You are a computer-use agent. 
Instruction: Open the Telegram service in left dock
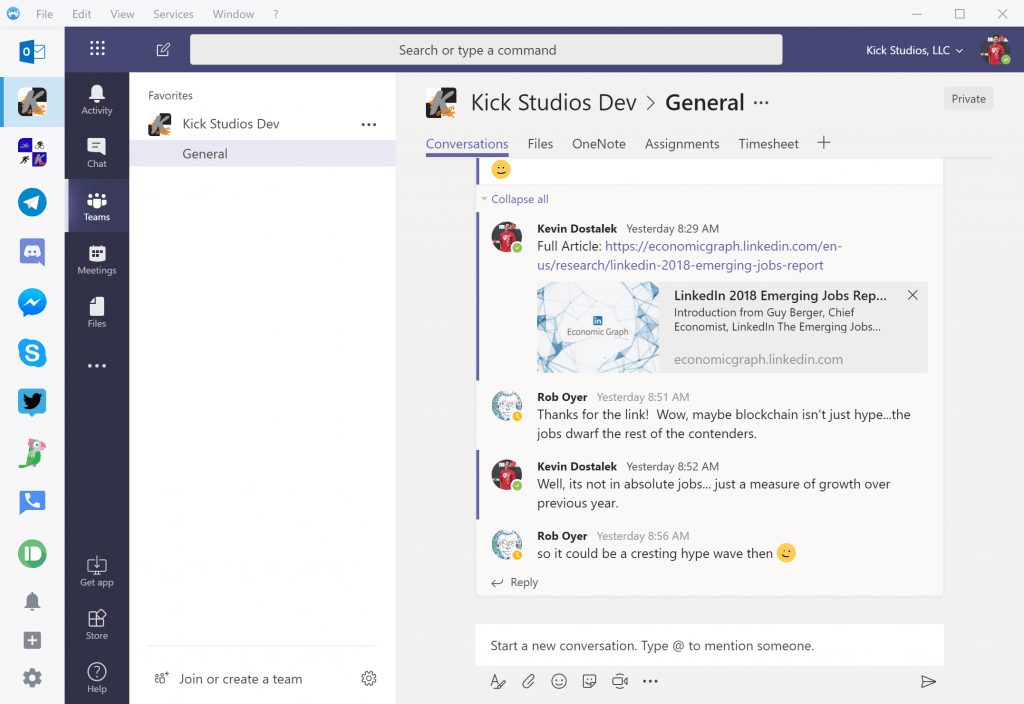pyautogui.click(x=32, y=202)
